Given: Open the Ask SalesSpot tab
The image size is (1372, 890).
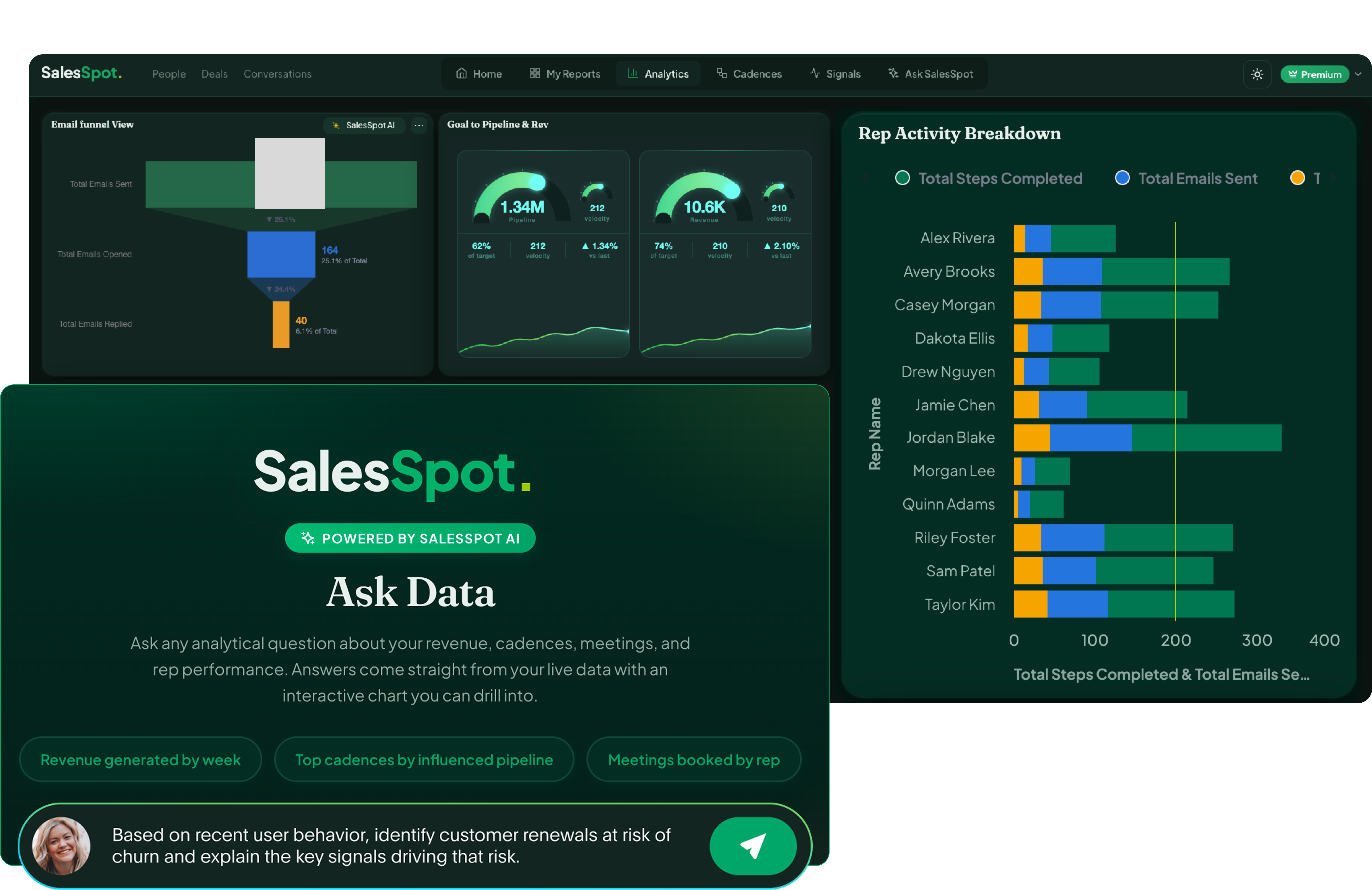Looking at the screenshot, I should point(930,74).
